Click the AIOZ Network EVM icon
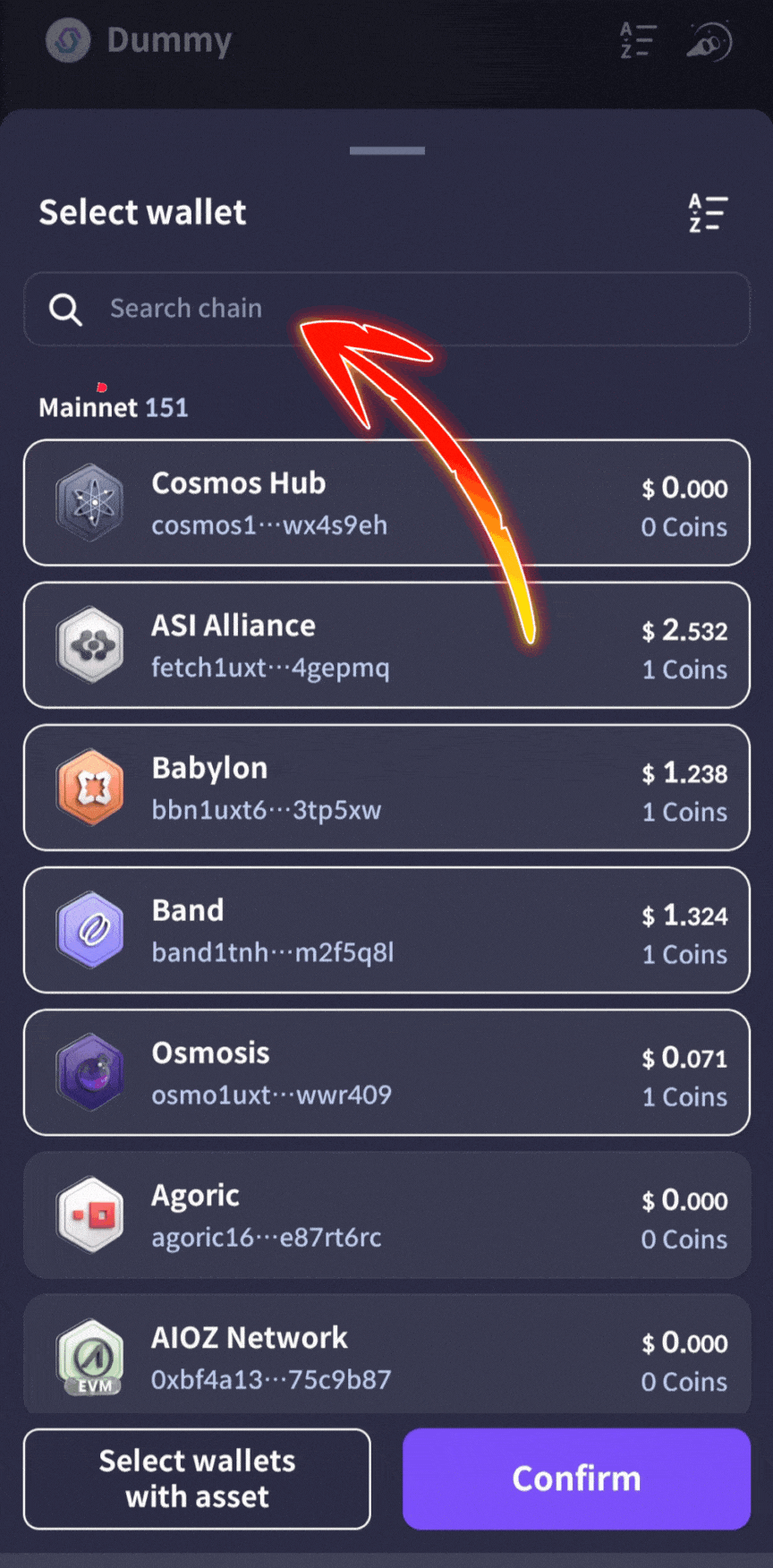 pos(90,1356)
